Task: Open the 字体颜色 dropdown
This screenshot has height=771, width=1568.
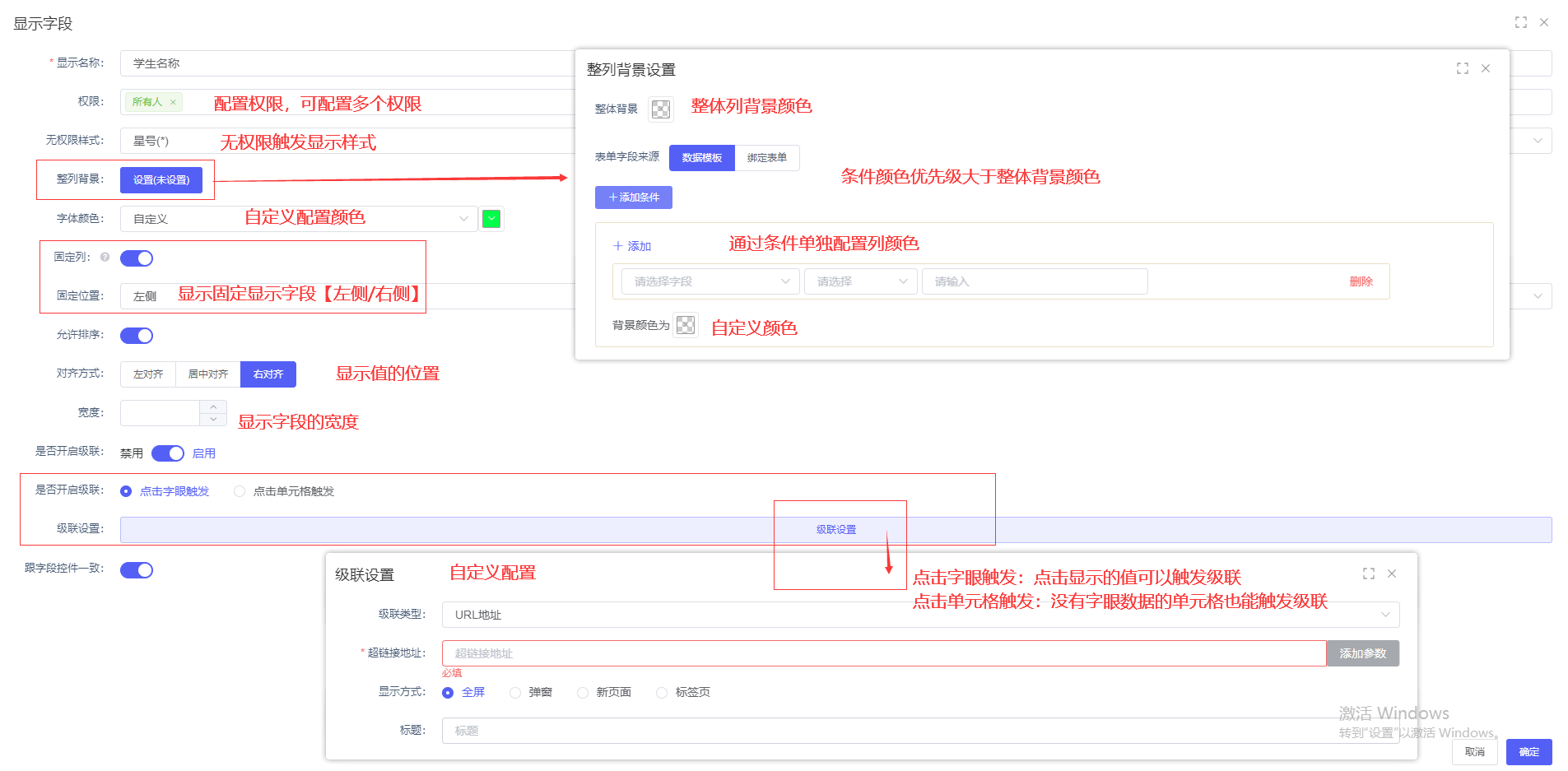Action: coord(298,219)
